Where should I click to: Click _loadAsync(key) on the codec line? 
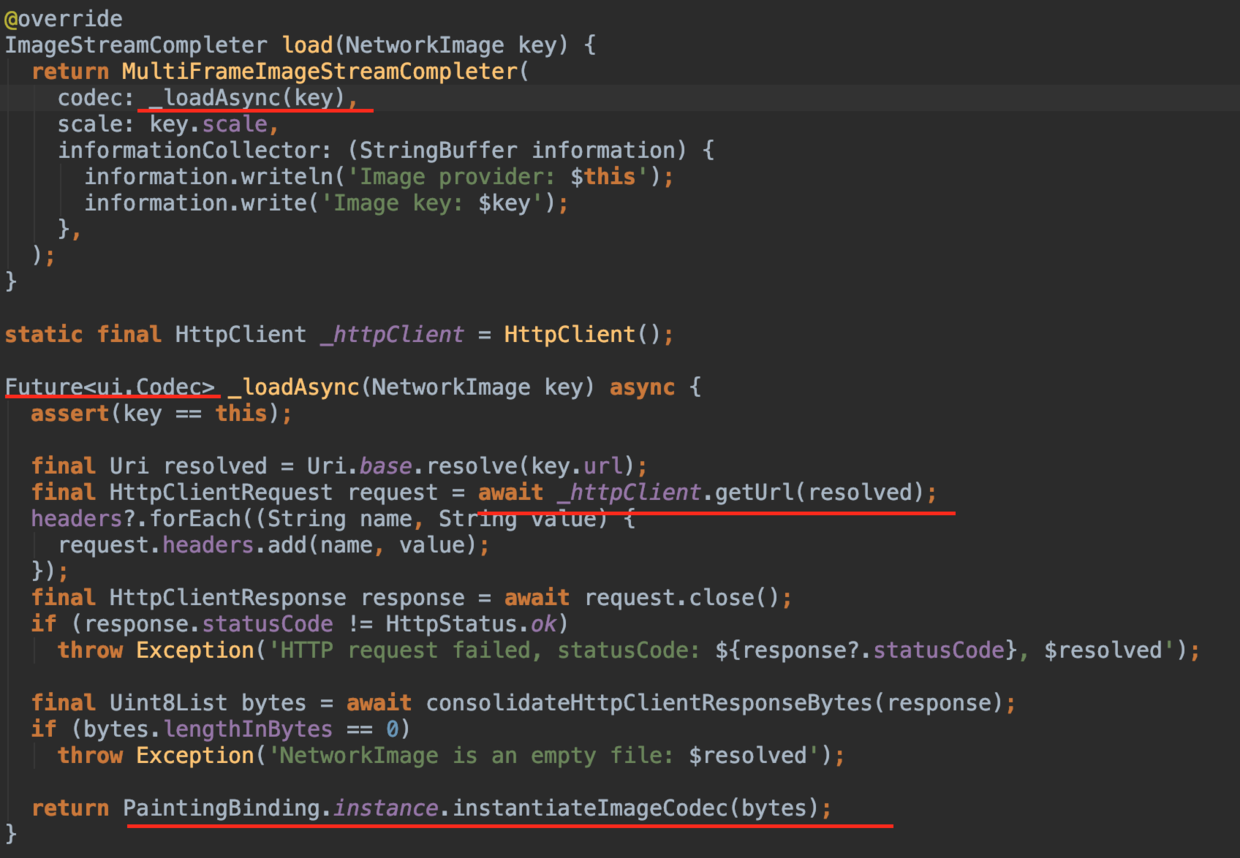pos(247,98)
